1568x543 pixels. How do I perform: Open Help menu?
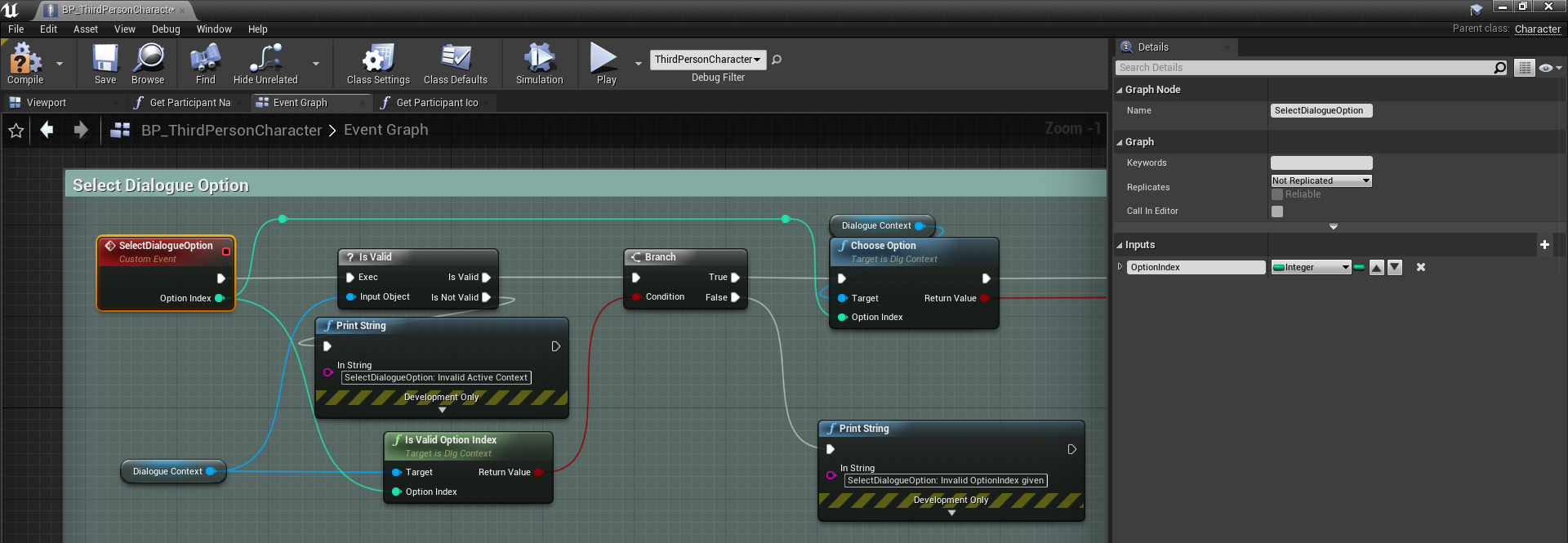[258, 29]
